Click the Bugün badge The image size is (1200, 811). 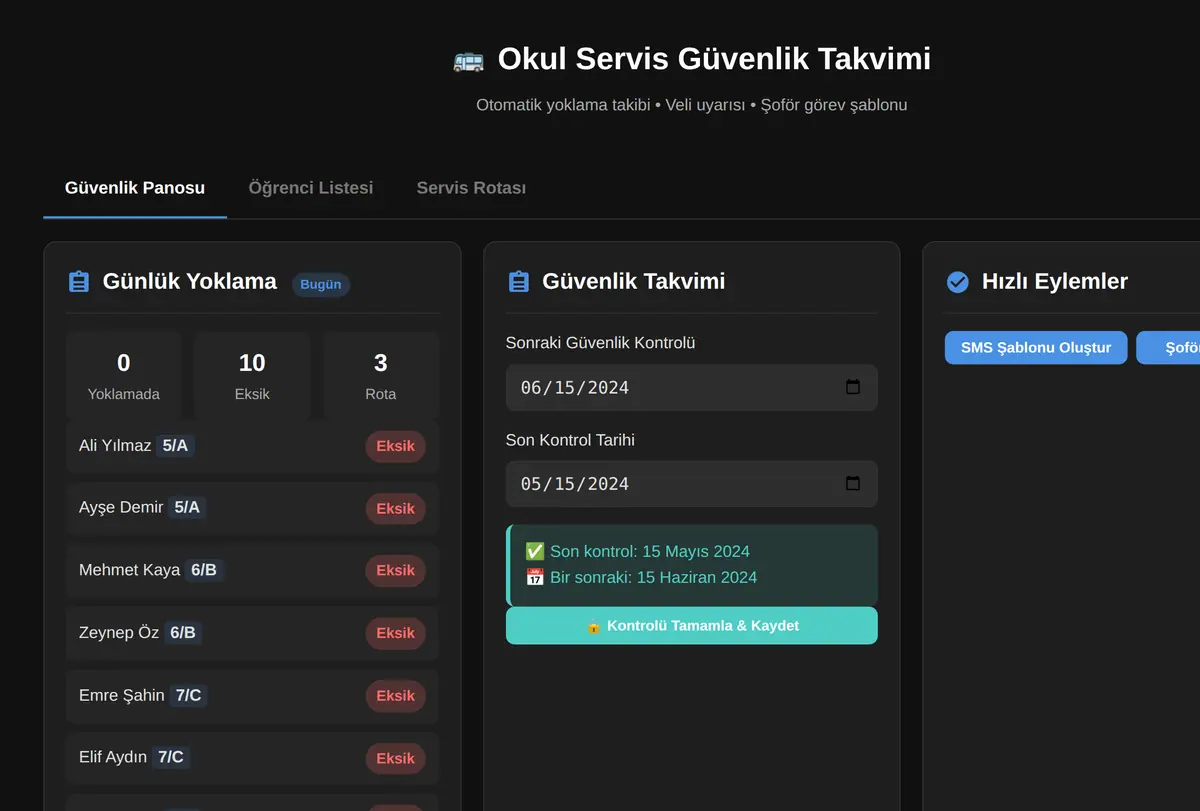click(321, 284)
